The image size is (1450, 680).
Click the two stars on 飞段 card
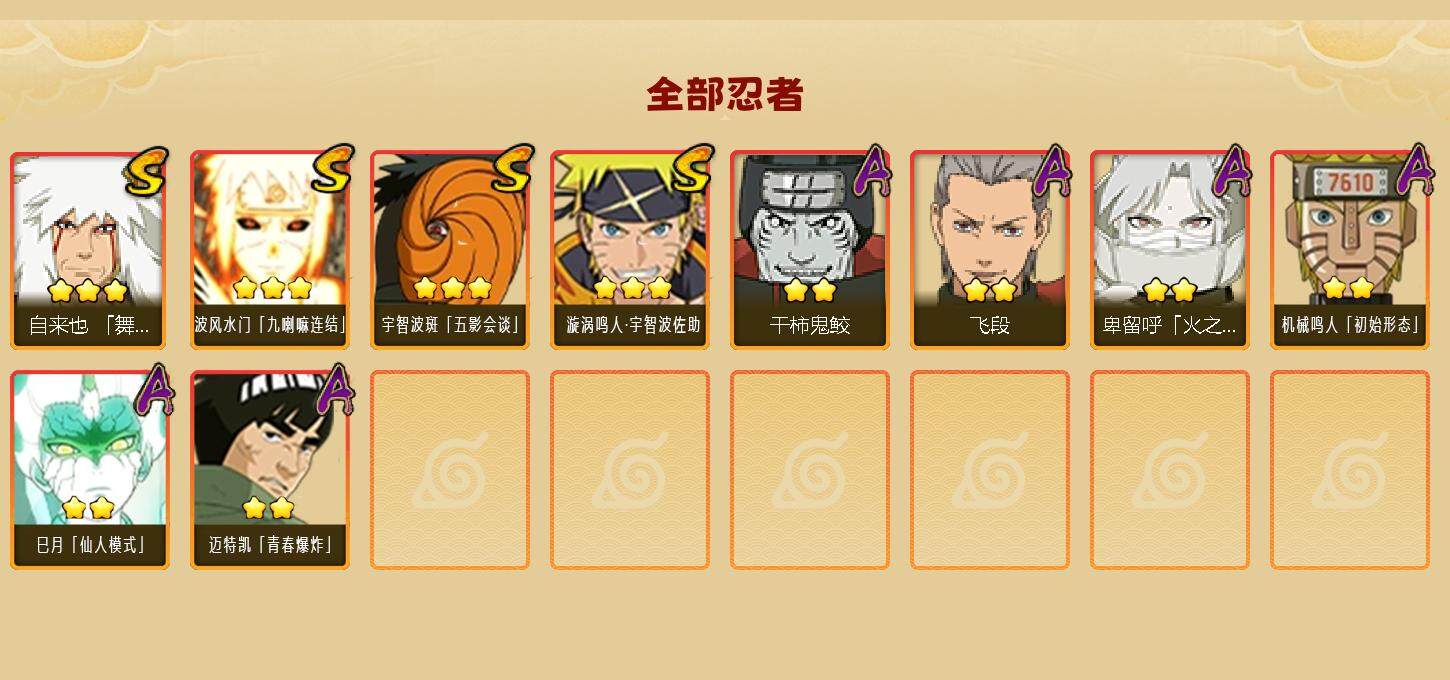point(990,290)
